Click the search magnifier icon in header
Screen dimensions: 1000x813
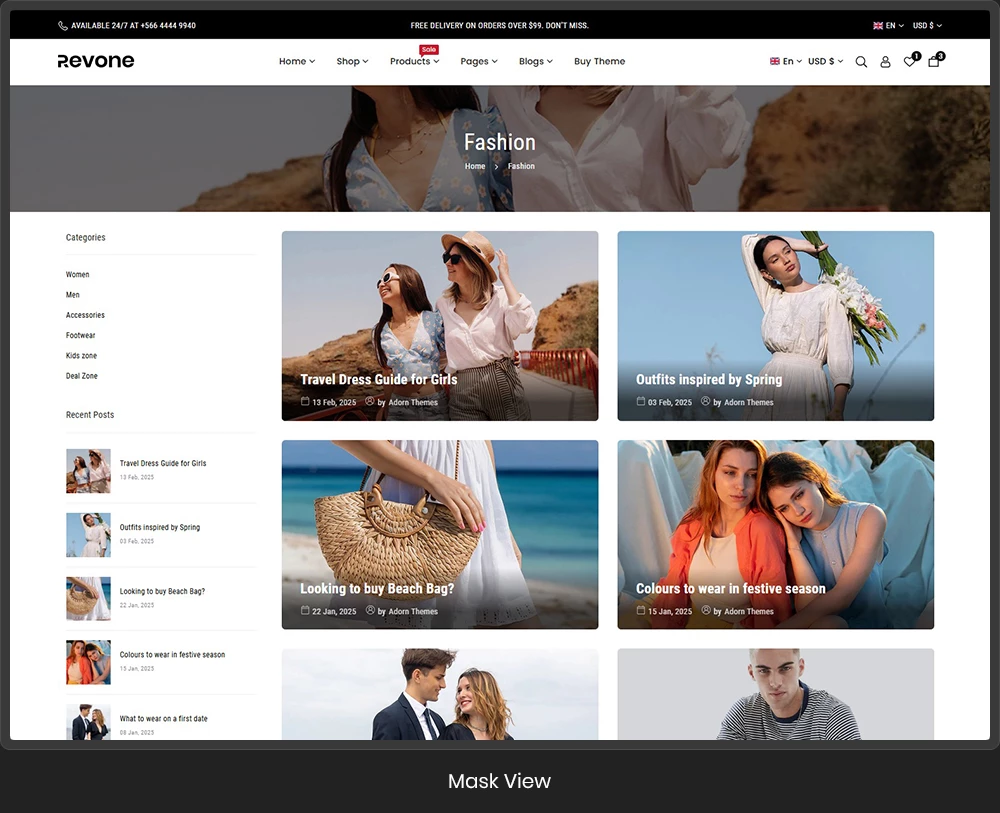click(x=861, y=62)
